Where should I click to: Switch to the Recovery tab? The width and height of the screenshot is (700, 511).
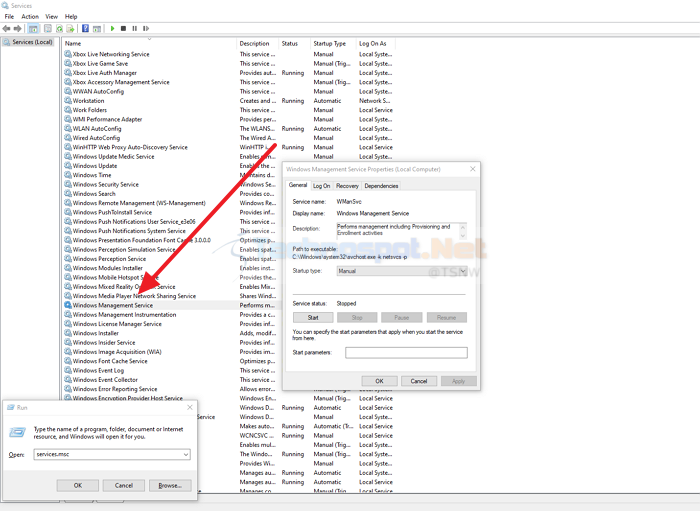coord(347,186)
